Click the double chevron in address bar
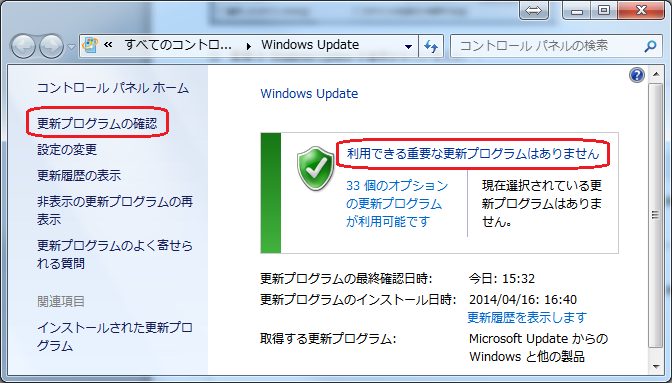672x383 pixels. click(108, 45)
